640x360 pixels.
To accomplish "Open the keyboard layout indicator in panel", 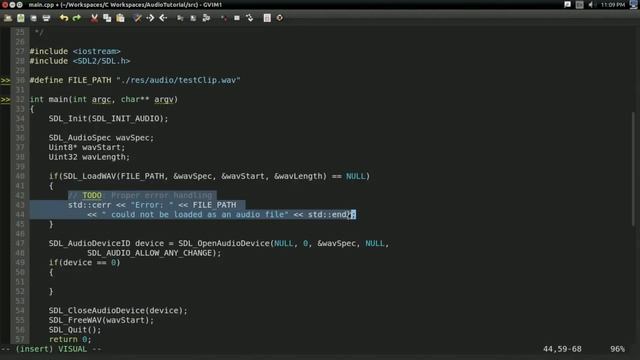I will click(x=579, y=4).
